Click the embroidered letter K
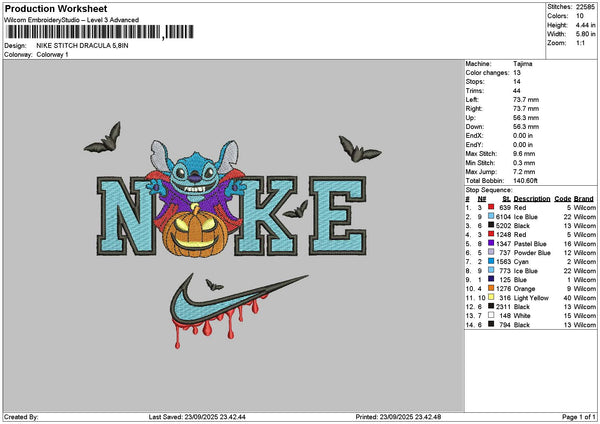Image resolution: width=600 pixels, height=424 pixels. pyautogui.click(x=266, y=216)
